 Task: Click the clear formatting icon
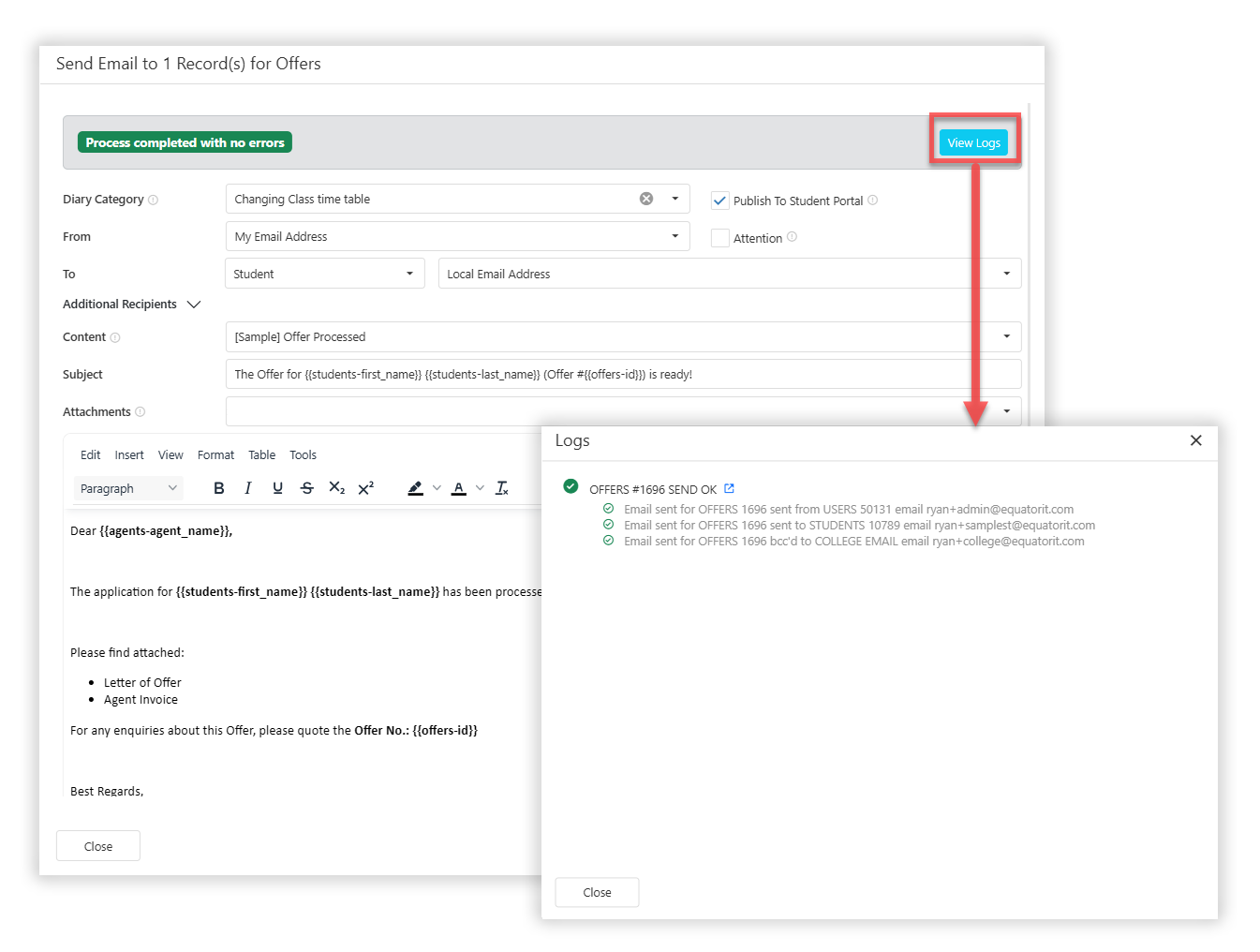pos(502,488)
